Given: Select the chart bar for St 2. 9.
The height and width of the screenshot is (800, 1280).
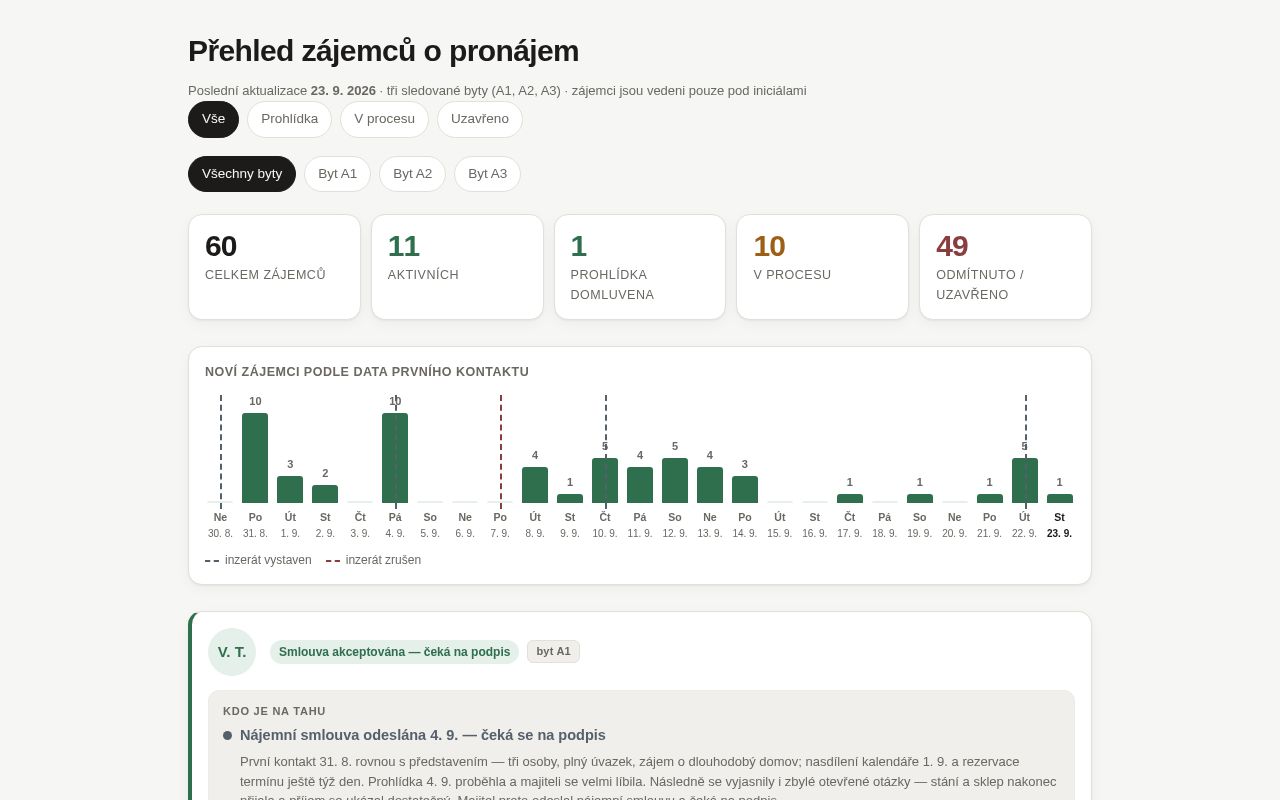Looking at the screenshot, I should tap(325, 494).
